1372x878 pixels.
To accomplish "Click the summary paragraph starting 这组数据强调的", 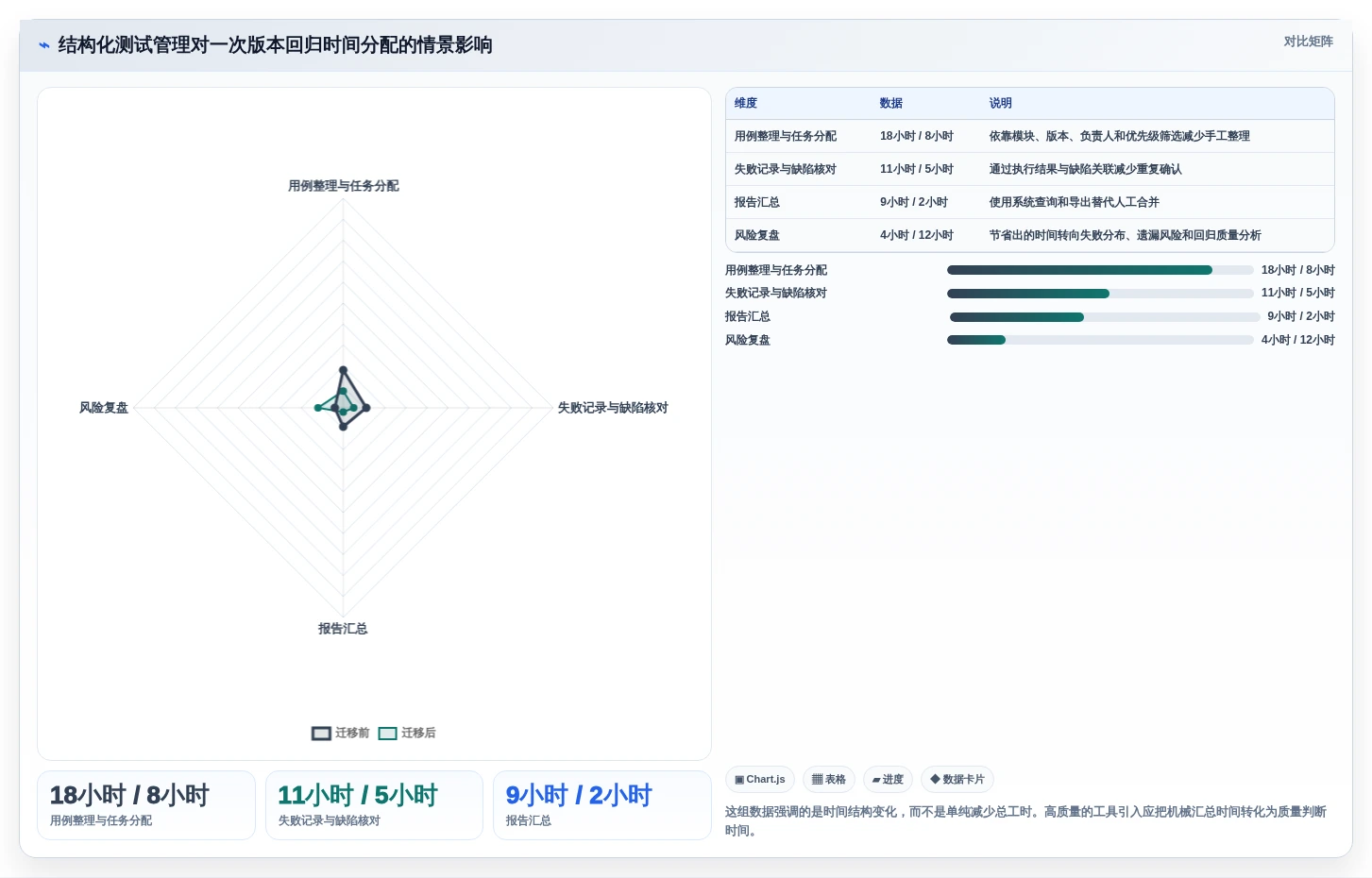I will (1027, 821).
